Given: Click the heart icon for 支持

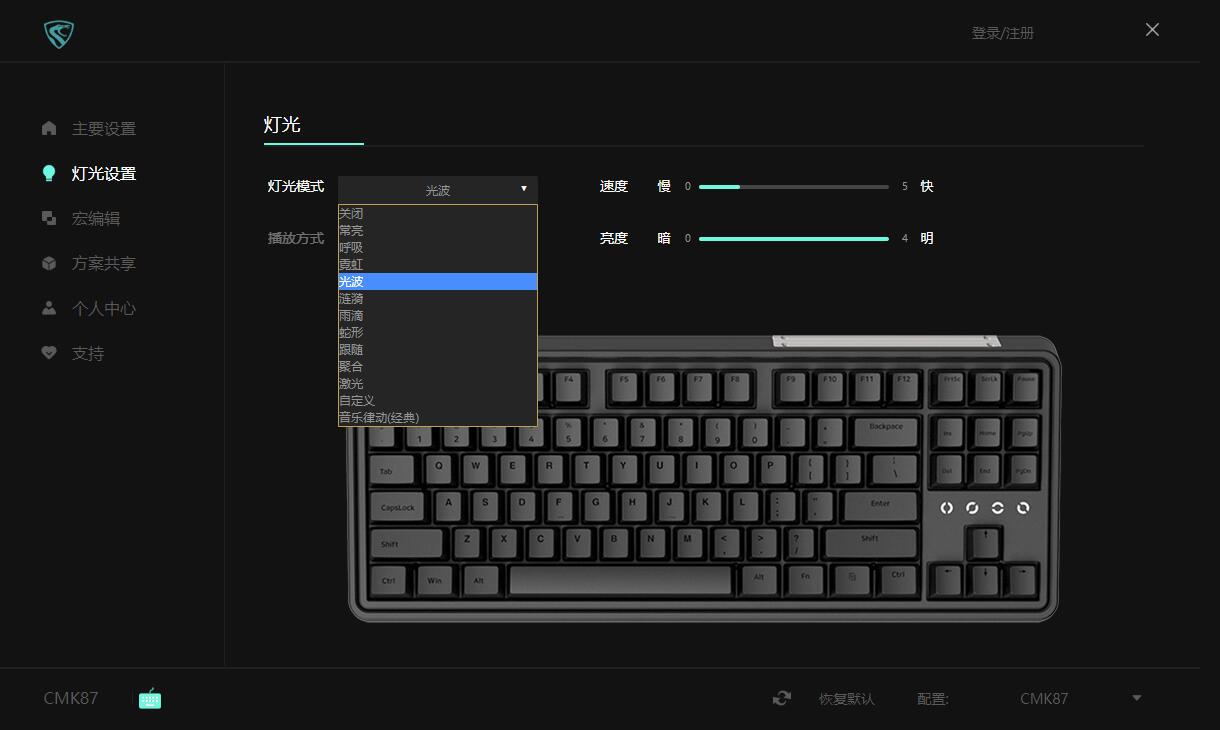Looking at the screenshot, I should [49, 353].
